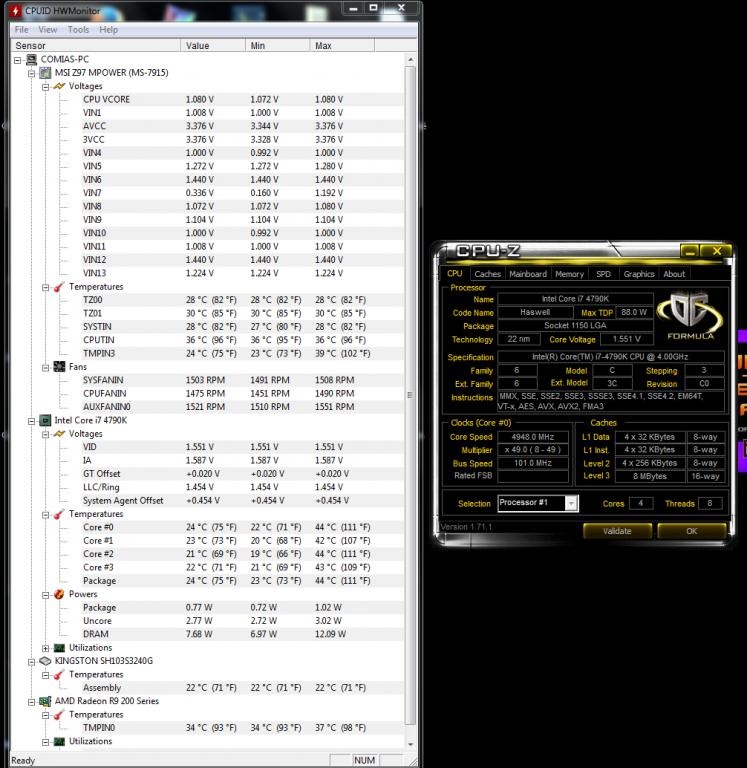
Task: Collapse the COMIAS-PC root node
Action: click(18, 60)
